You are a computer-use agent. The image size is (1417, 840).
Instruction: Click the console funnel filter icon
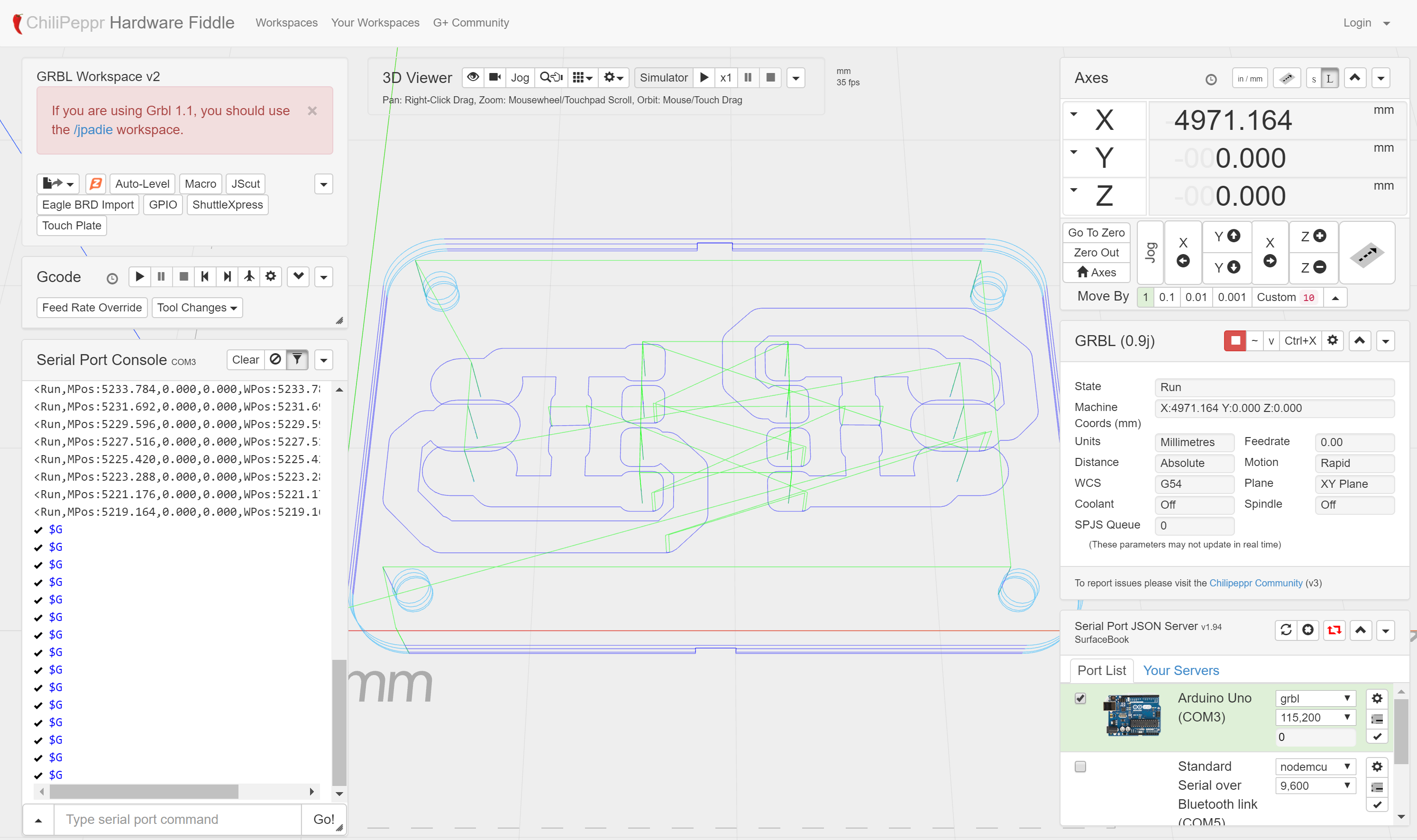(297, 359)
